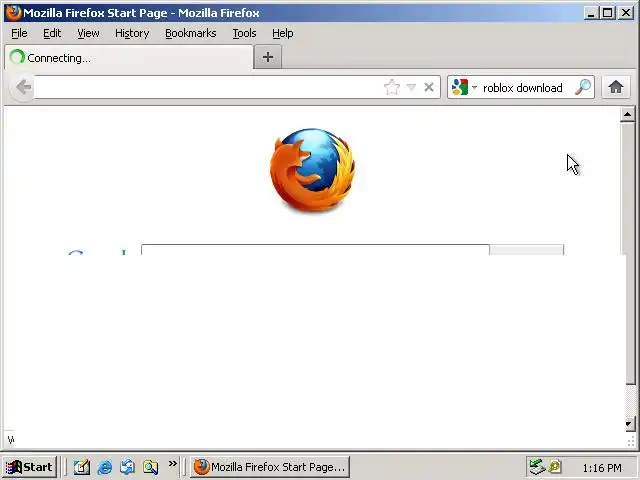Click the scrollbar up arrow
The width and height of the screenshot is (640, 480).
coord(627,114)
